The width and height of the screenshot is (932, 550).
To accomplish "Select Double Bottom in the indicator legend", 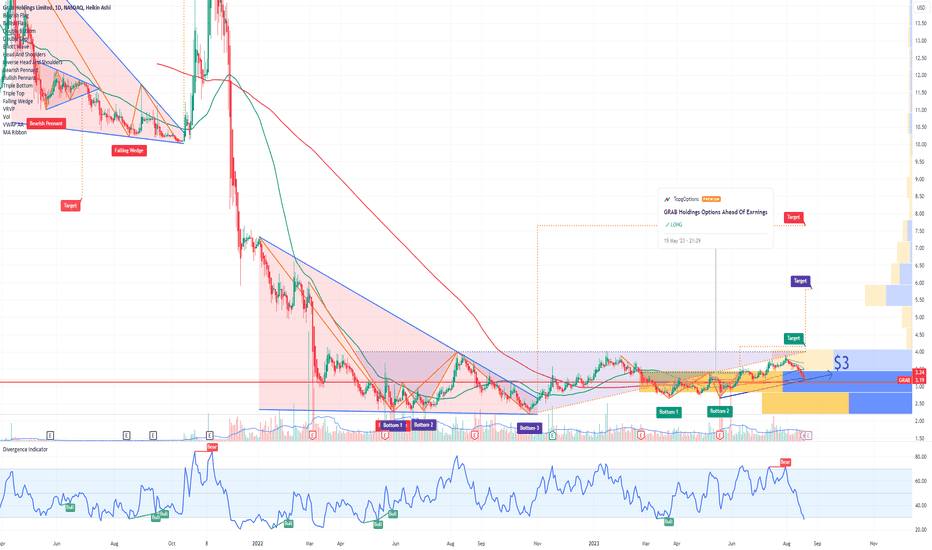I will (20, 31).
